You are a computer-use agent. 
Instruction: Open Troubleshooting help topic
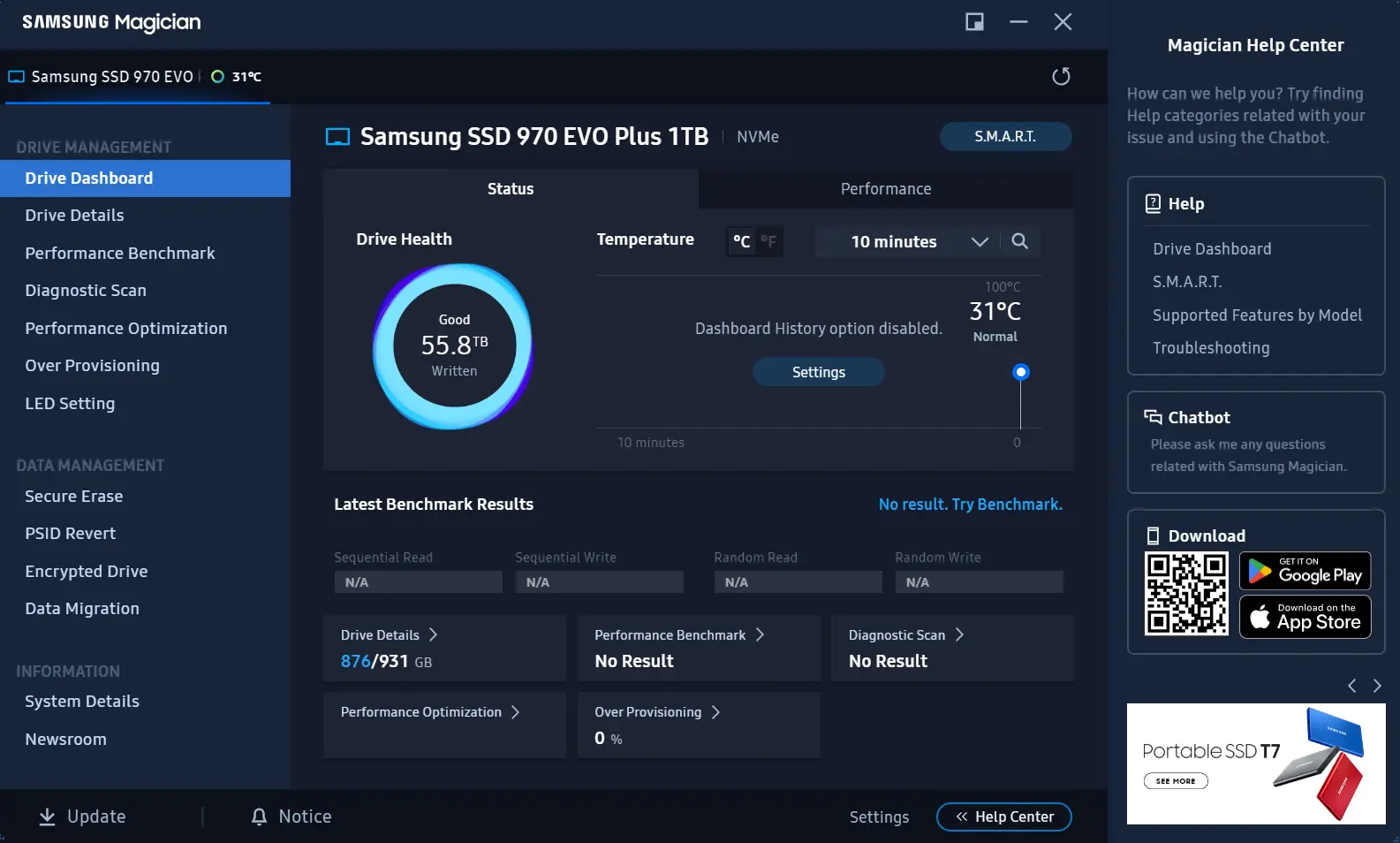1211,348
